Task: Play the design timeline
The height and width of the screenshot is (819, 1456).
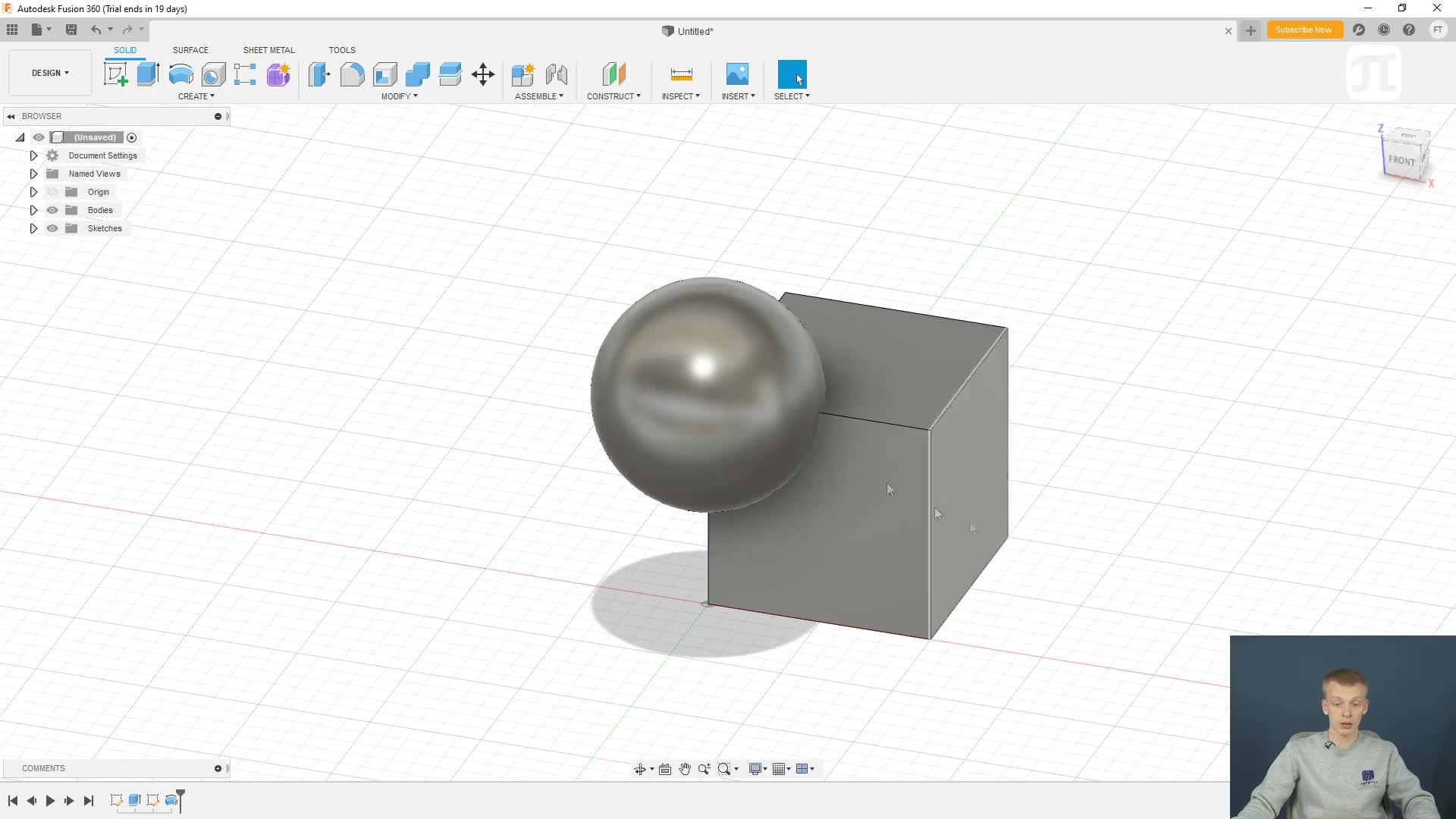Action: click(50, 801)
